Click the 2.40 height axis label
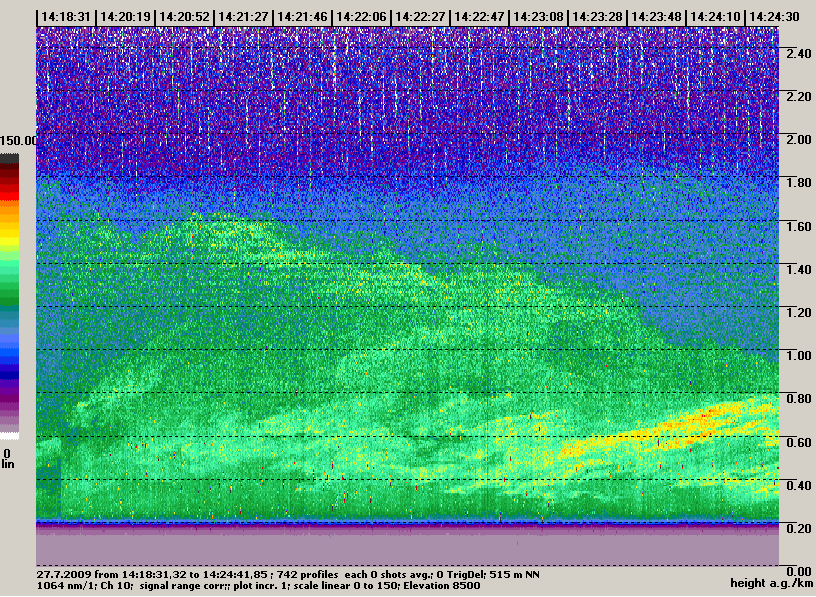The image size is (816, 597). (798, 54)
